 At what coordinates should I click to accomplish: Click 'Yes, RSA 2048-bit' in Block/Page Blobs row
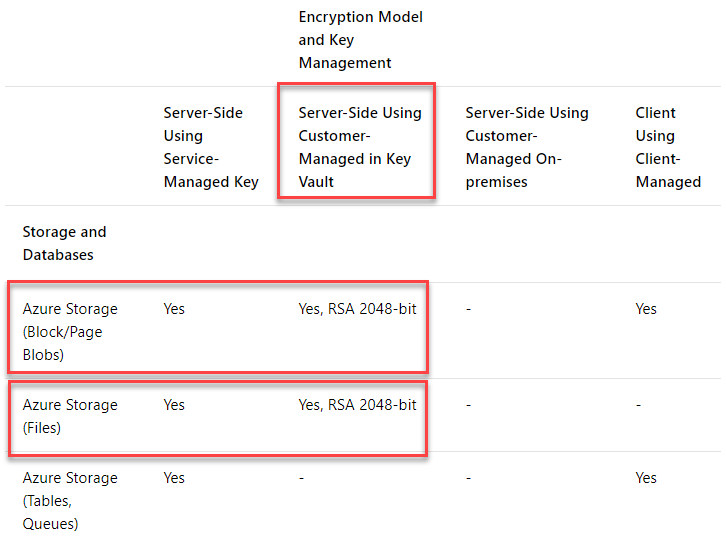click(357, 309)
